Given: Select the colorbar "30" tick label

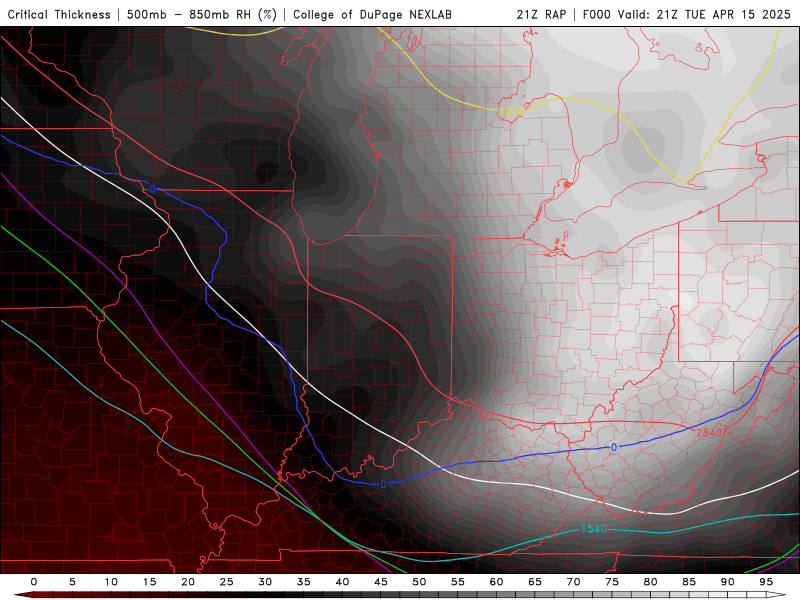Looking at the screenshot, I should click(x=265, y=582).
